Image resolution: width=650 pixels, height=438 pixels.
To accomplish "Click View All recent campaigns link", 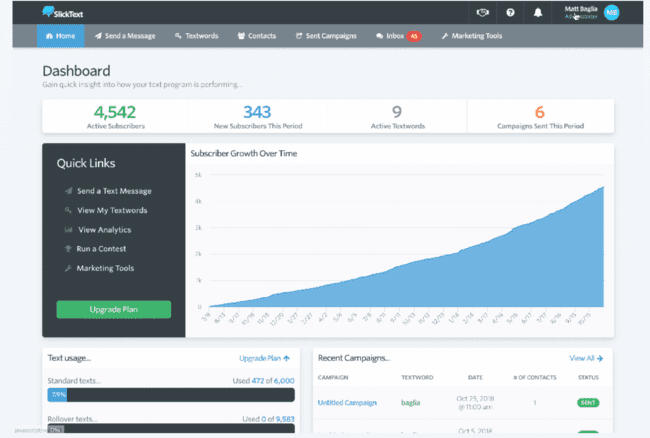I will (585, 357).
